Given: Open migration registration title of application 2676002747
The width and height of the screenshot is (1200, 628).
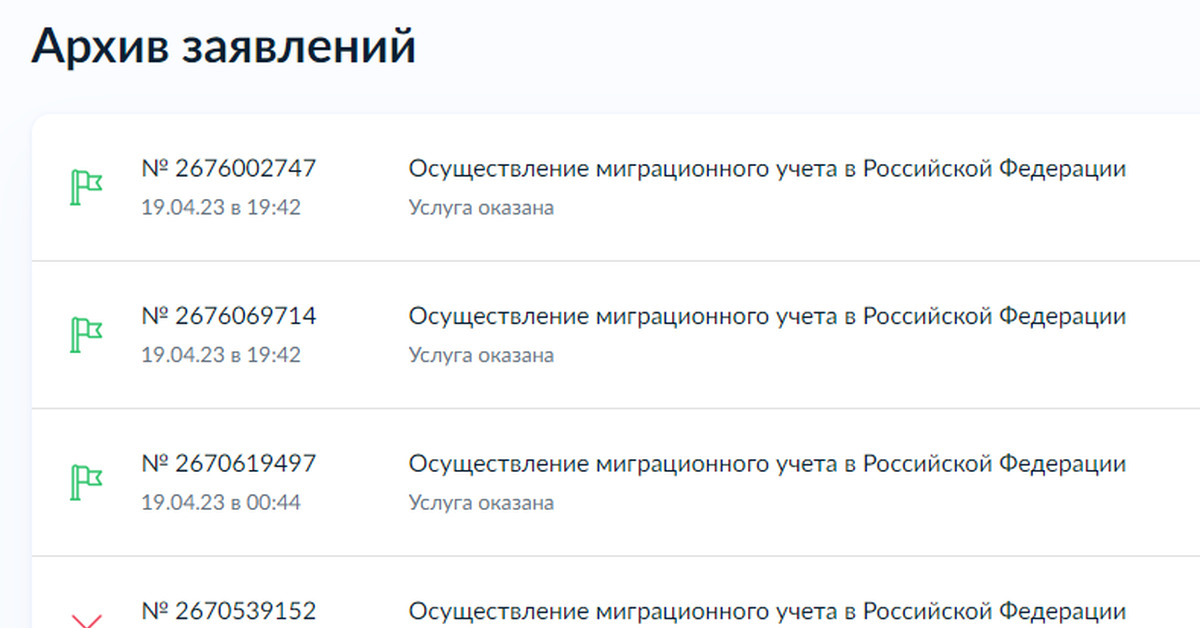Looking at the screenshot, I should click(767, 169).
